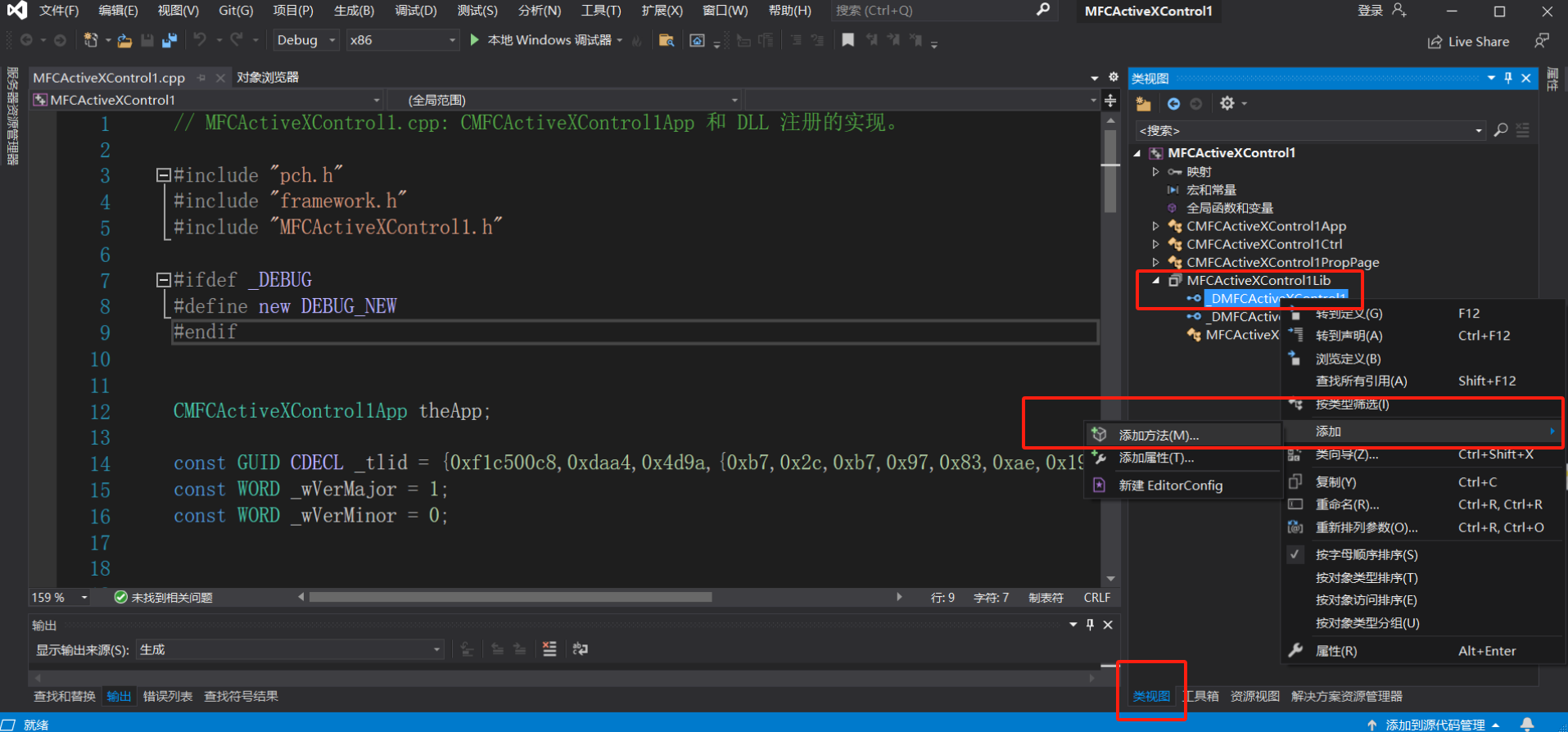
Task: Collapse the #include region on line 3
Action: pos(163,175)
